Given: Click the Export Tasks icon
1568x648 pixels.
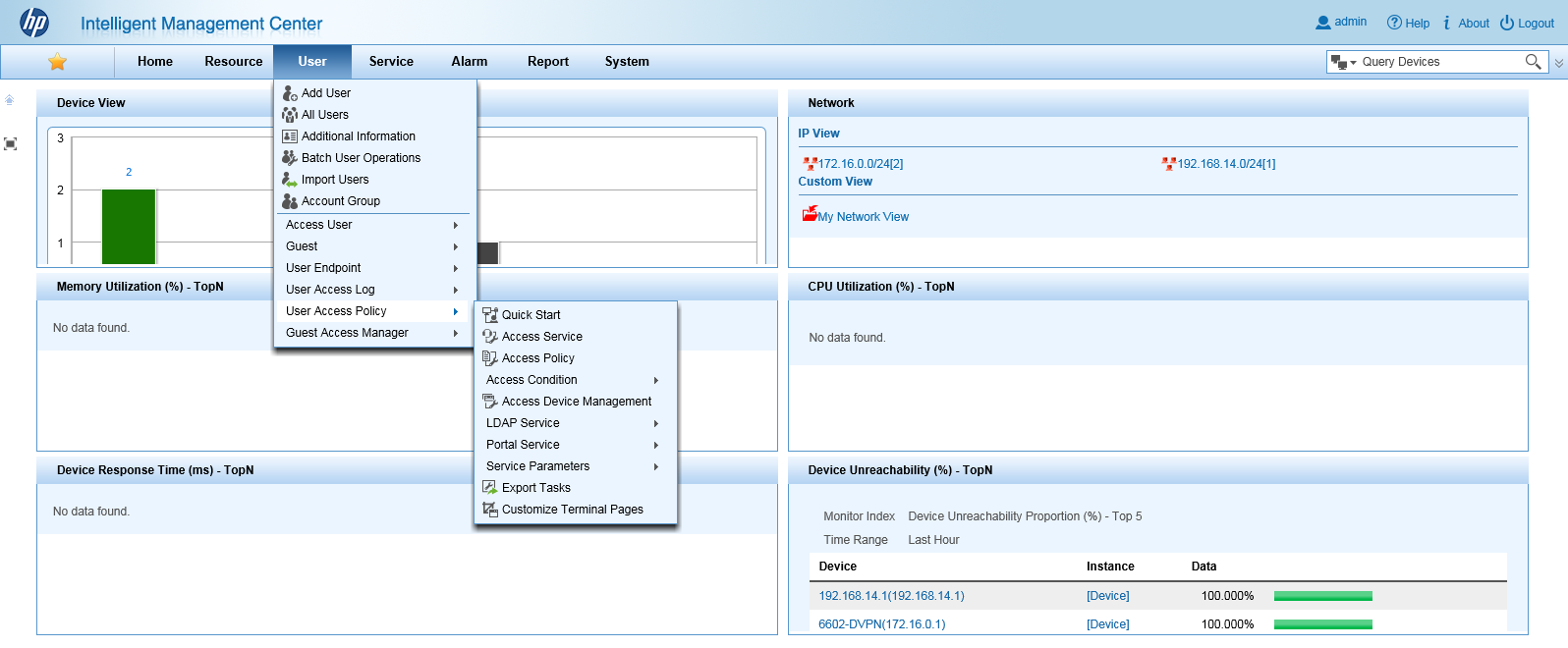Looking at the screenshot, I should pyautogui.click(x=490, y=488).
